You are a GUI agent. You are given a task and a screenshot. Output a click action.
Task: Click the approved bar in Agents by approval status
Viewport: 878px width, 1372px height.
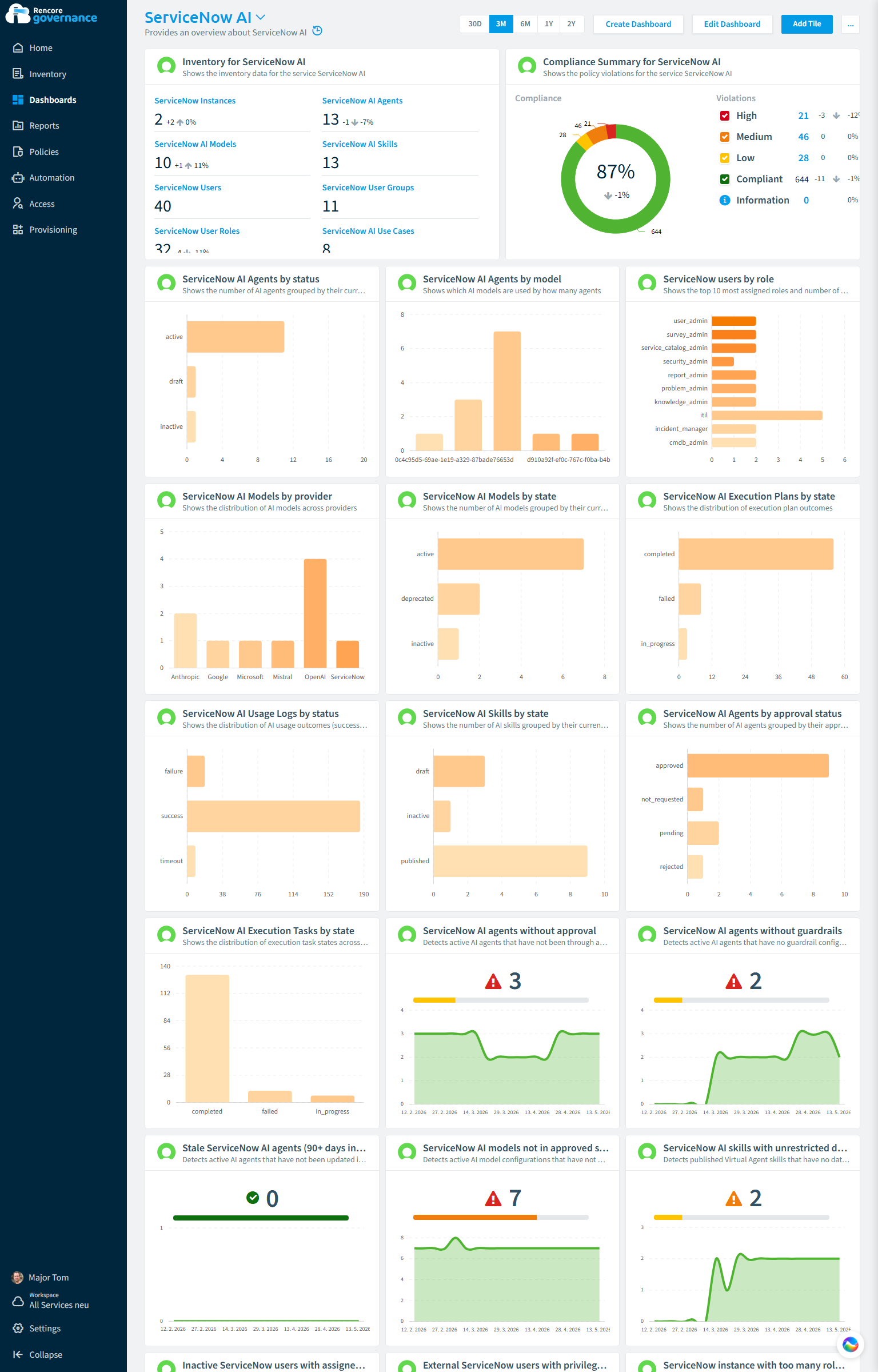(758, 765)
